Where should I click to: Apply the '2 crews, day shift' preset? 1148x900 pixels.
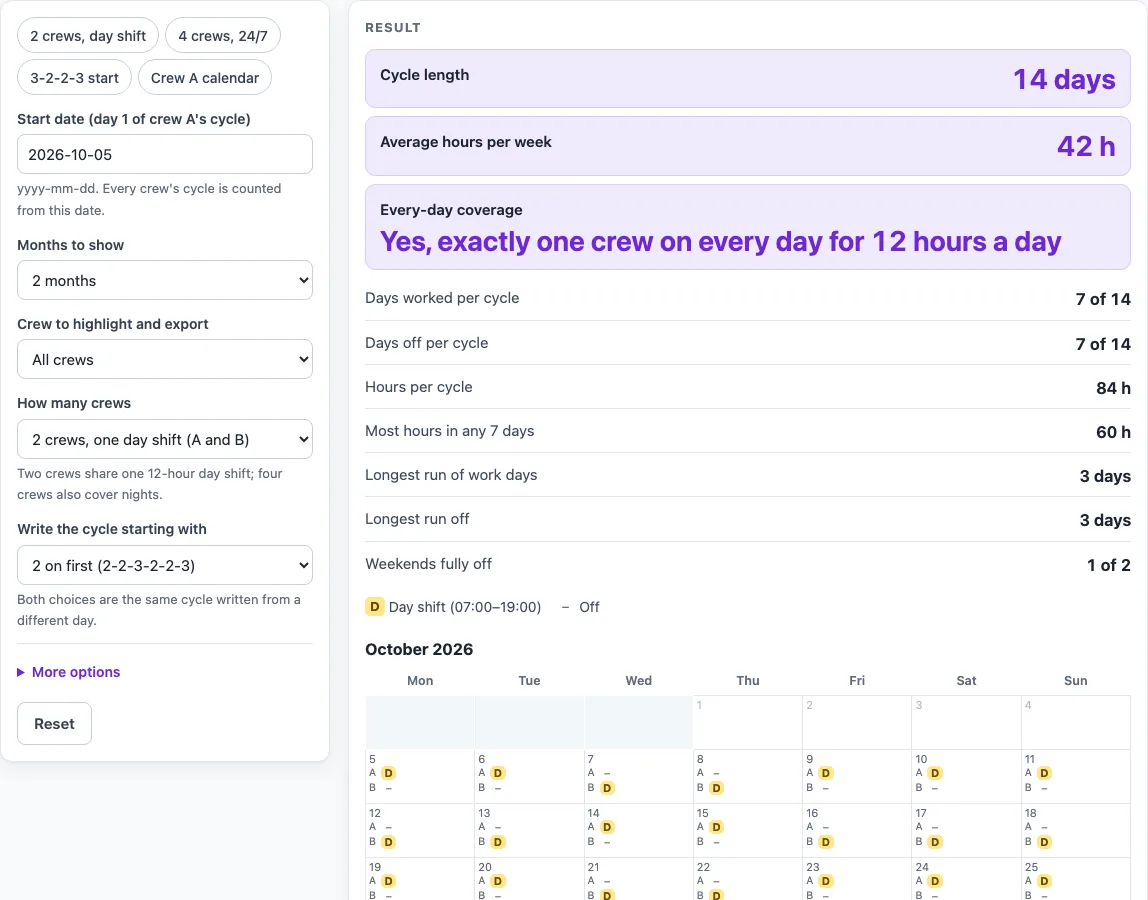coord(88,36)
